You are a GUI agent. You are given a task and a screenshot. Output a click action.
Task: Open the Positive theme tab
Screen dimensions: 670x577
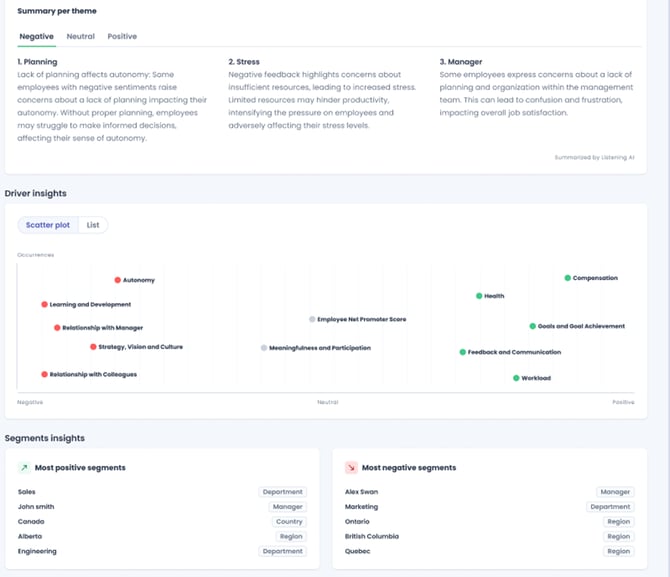122,36
